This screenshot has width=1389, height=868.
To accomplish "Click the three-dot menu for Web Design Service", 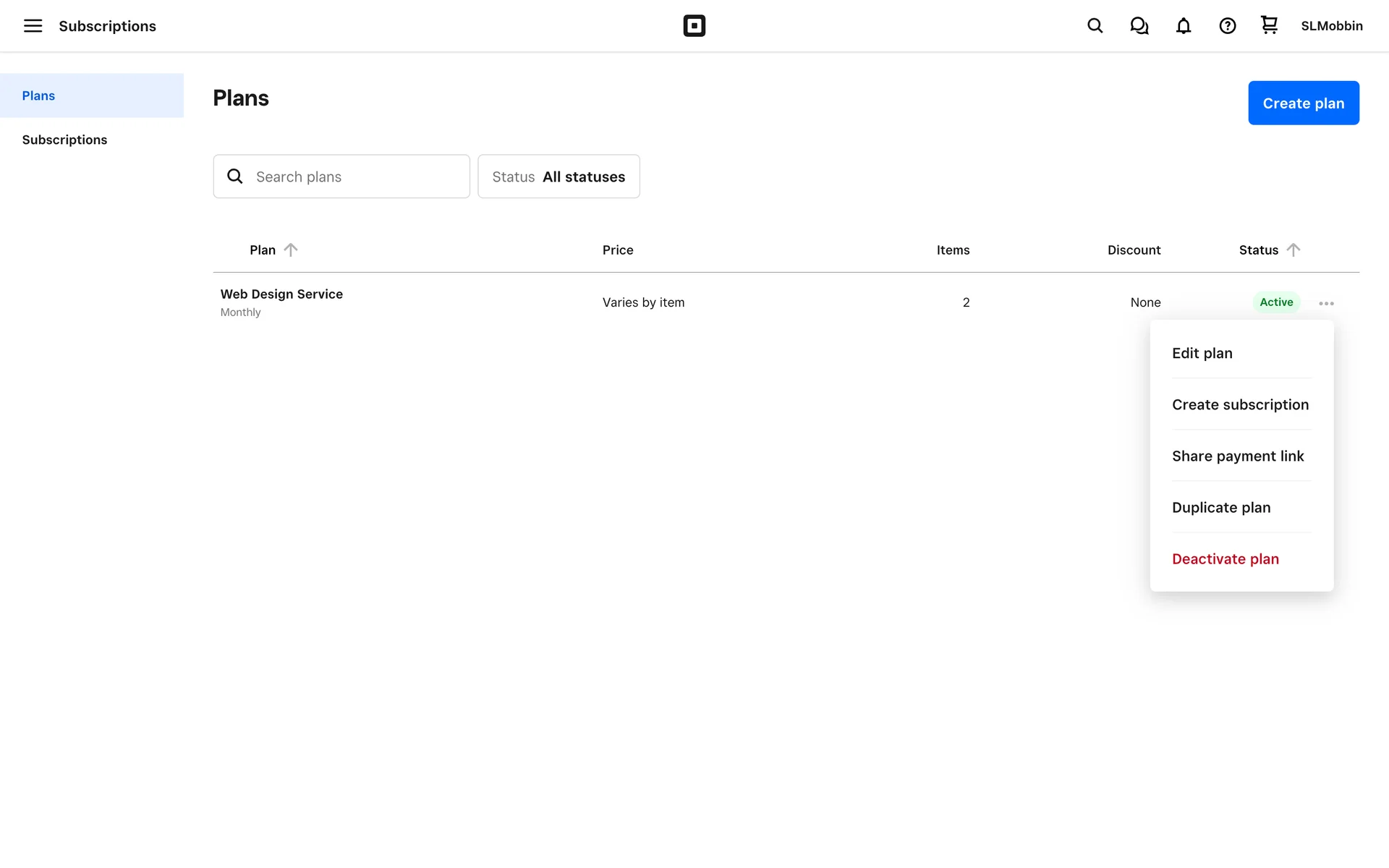I will click(x=1326, y=303).
